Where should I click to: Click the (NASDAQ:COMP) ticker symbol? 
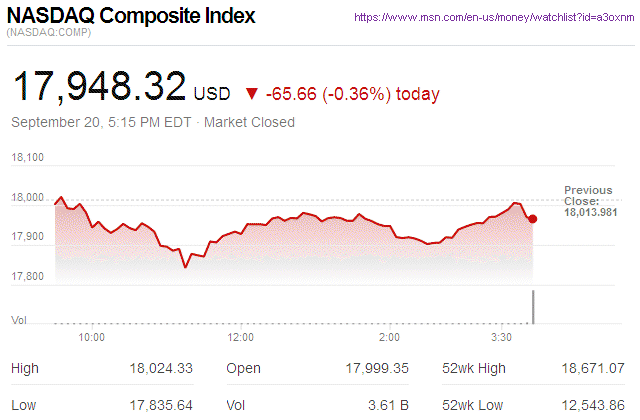point(47,35)
